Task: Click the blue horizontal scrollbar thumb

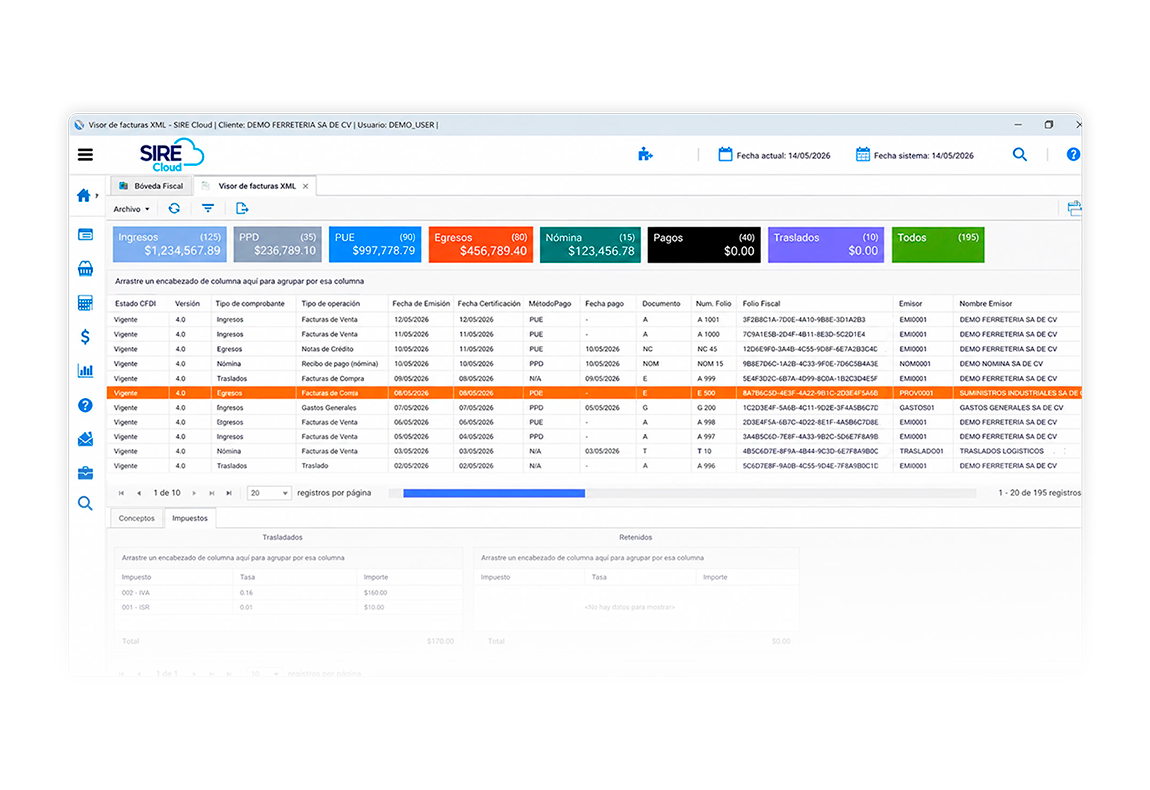Action: pyautogui.click(x=494, y=493)
